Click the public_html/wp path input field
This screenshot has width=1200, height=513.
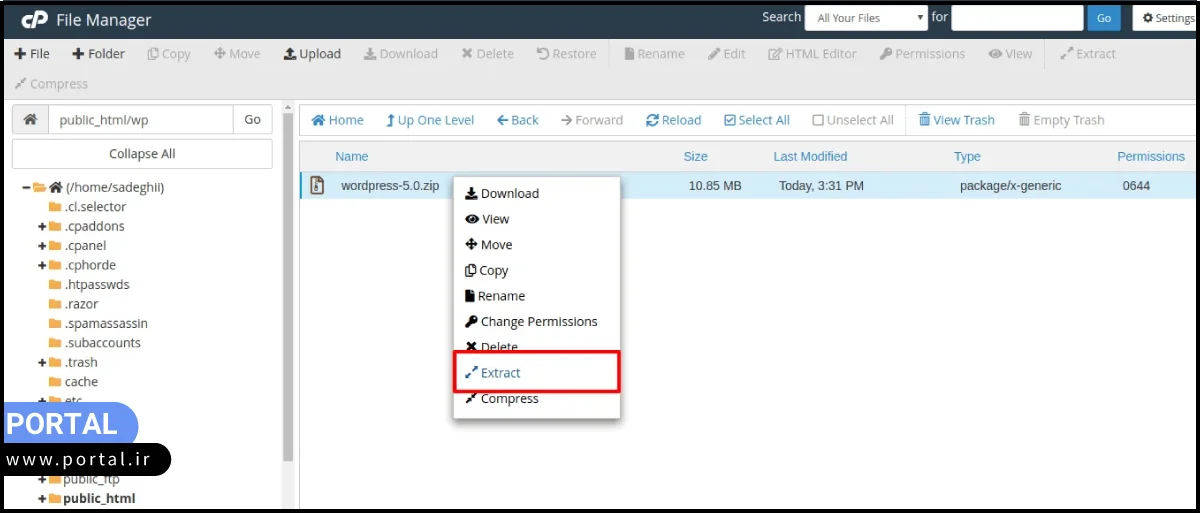(140, 120)
